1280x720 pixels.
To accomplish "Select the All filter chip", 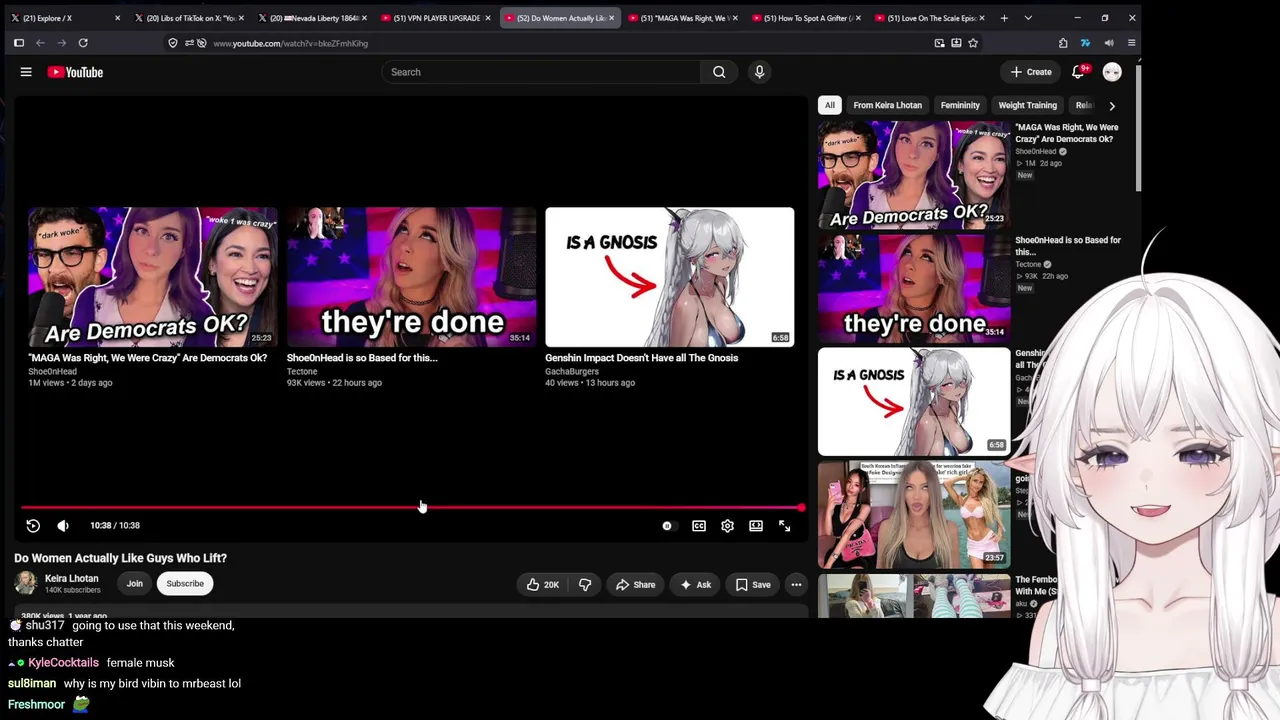I will pyautogui.click(x=829, y=105).
